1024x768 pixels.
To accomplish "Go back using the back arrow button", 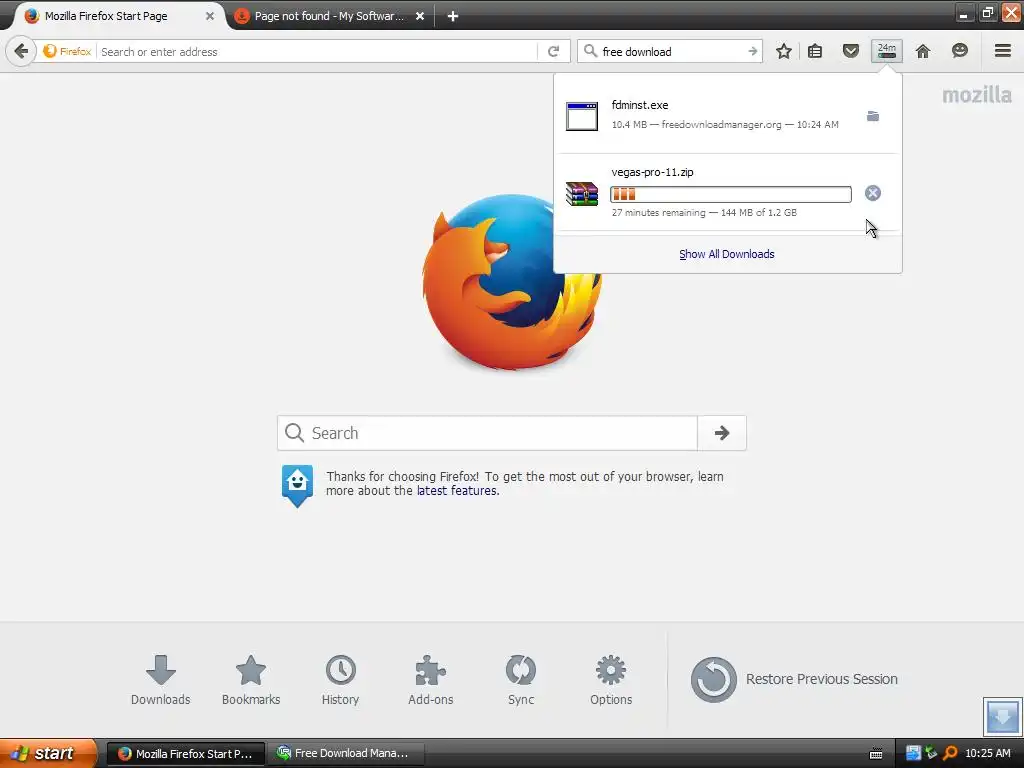I will pyautogui.click(x=21, y=51).
